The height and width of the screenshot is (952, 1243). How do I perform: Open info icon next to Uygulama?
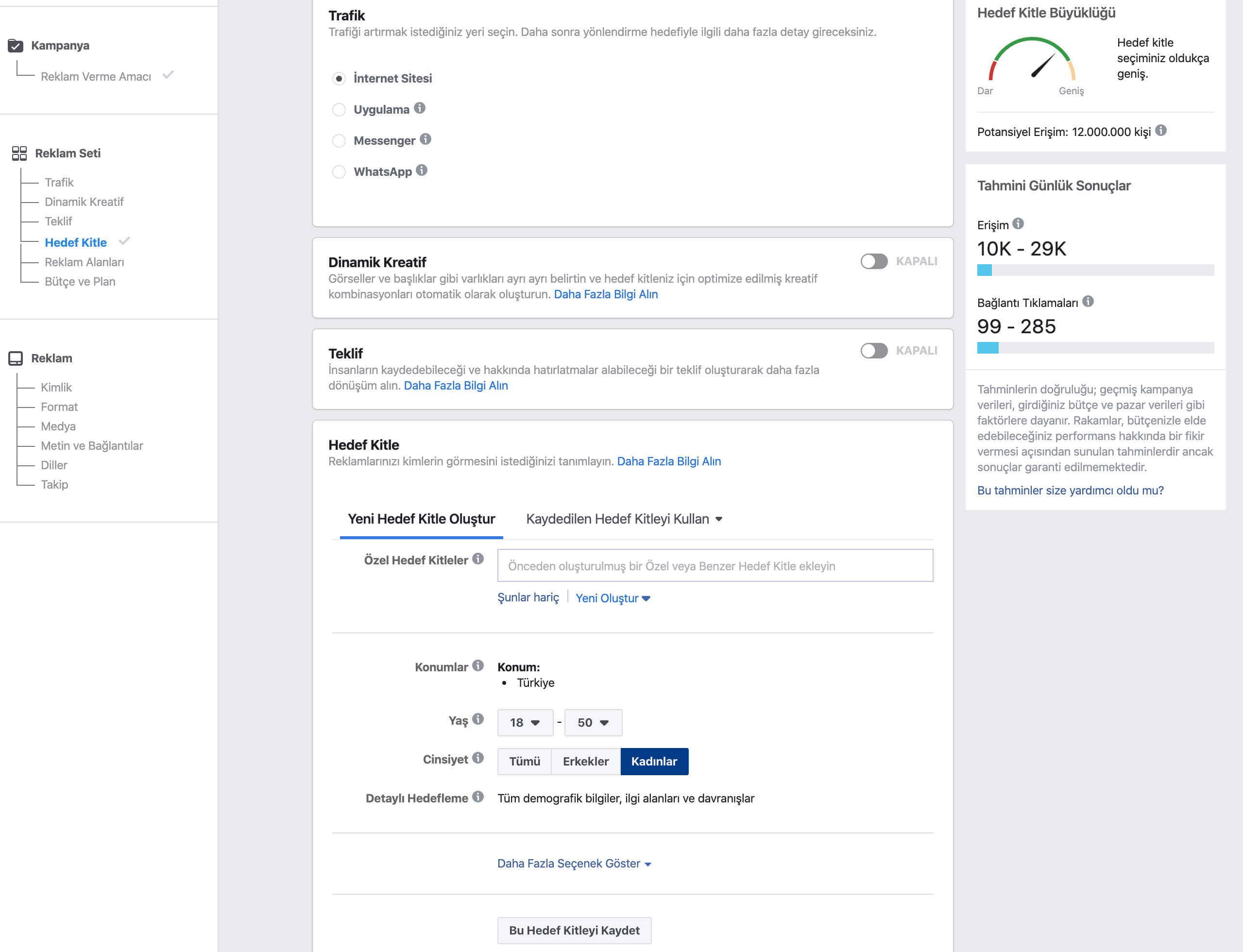pos(419,108)
